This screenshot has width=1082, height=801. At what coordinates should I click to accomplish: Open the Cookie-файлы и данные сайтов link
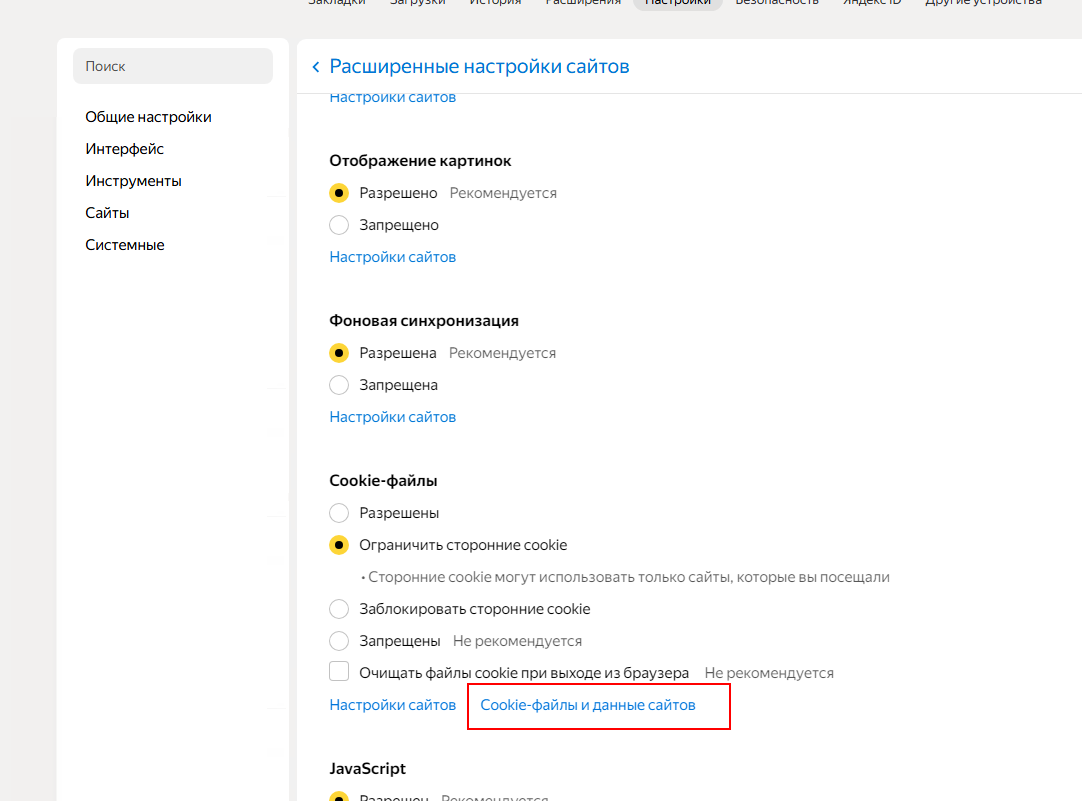[x=587, y=705]
